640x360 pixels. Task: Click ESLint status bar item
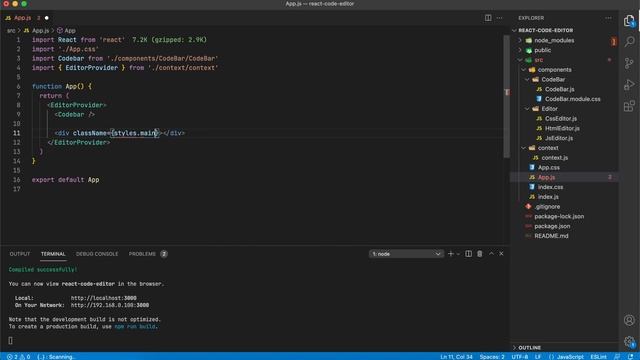point(598,357)
